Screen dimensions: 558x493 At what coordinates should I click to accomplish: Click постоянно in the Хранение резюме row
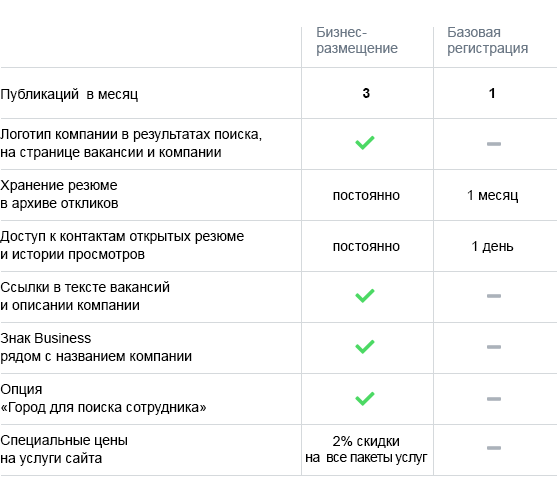tap(366, 195)
